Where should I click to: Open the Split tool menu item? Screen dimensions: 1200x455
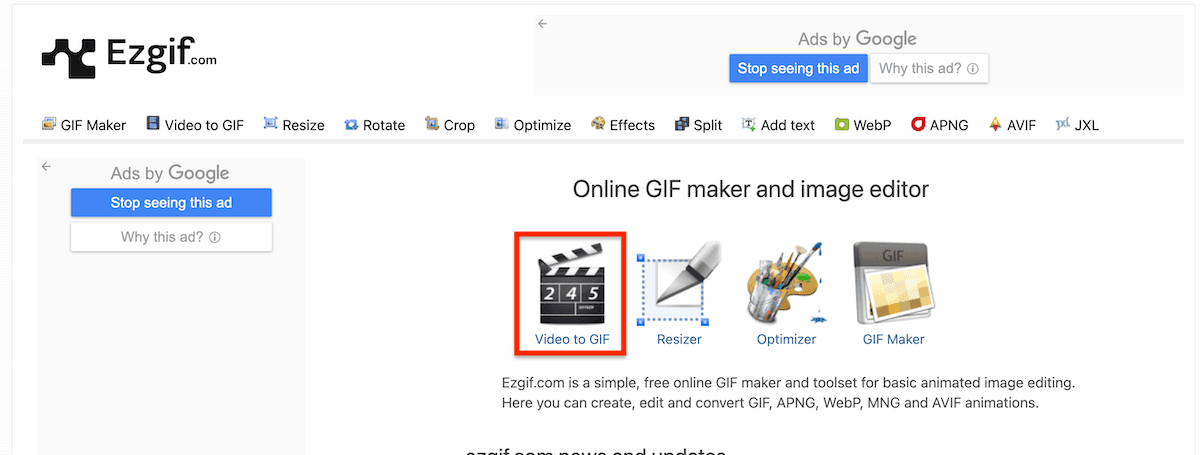tap(699, 125)
